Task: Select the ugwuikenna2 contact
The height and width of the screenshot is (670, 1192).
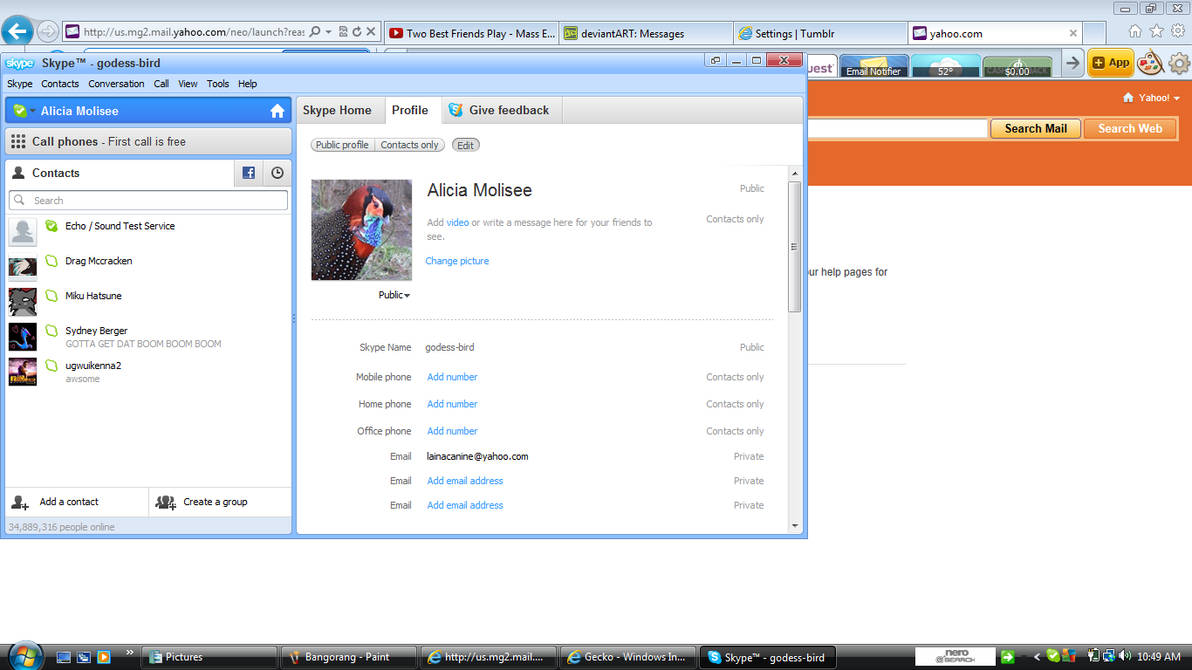Action: 148,371
